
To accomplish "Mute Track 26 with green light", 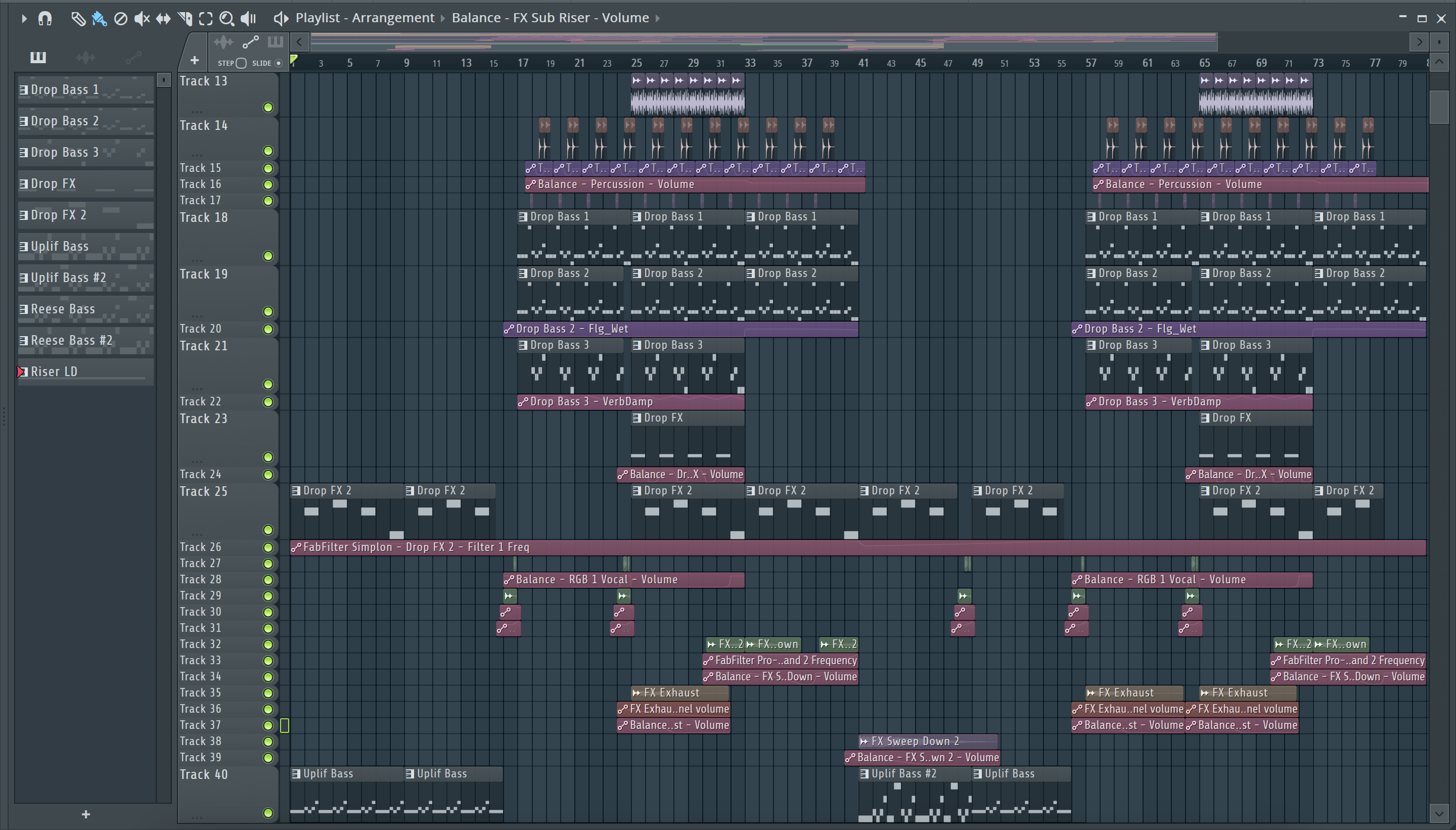I will (268, 548).
